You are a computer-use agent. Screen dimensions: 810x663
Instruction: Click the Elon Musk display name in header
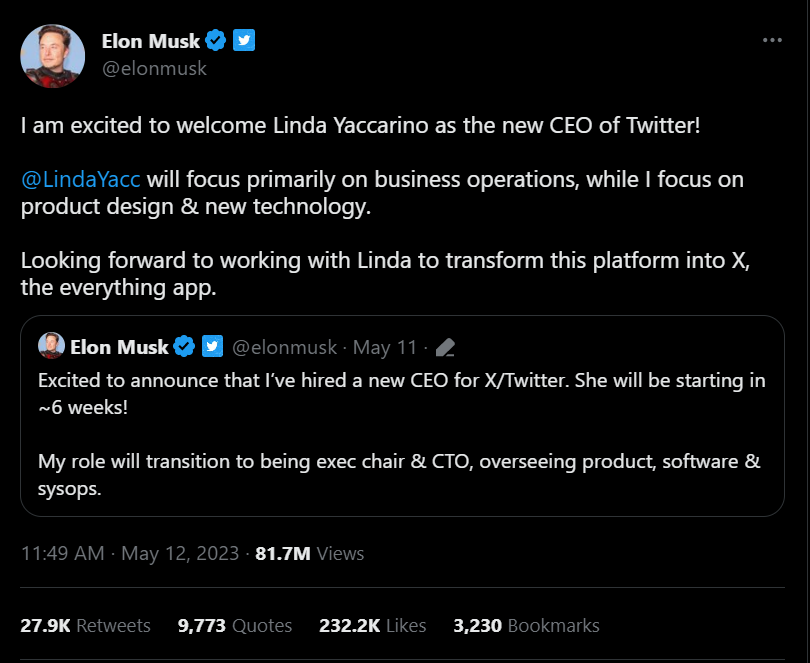tap(151, 41)
